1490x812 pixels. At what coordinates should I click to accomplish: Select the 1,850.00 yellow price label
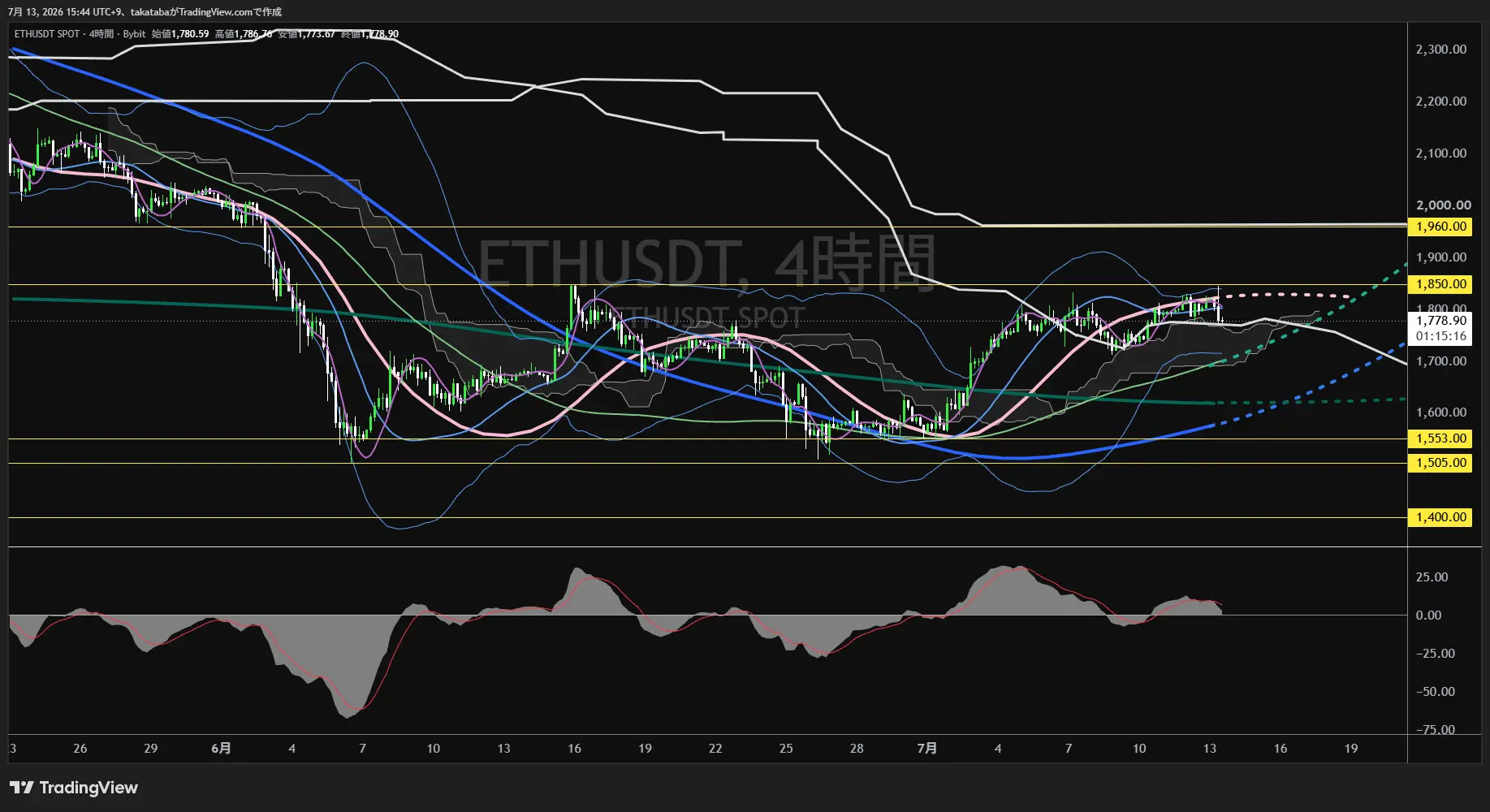click(1441, 284)
